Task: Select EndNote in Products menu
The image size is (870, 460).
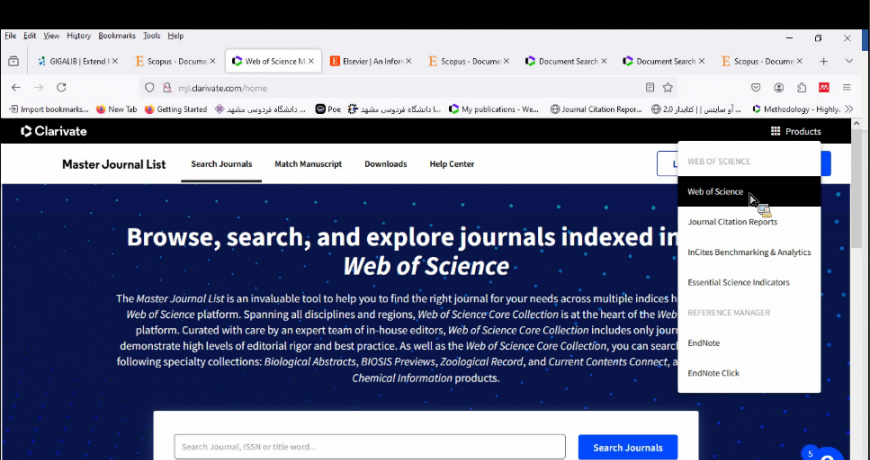Action: coord(749,343)
